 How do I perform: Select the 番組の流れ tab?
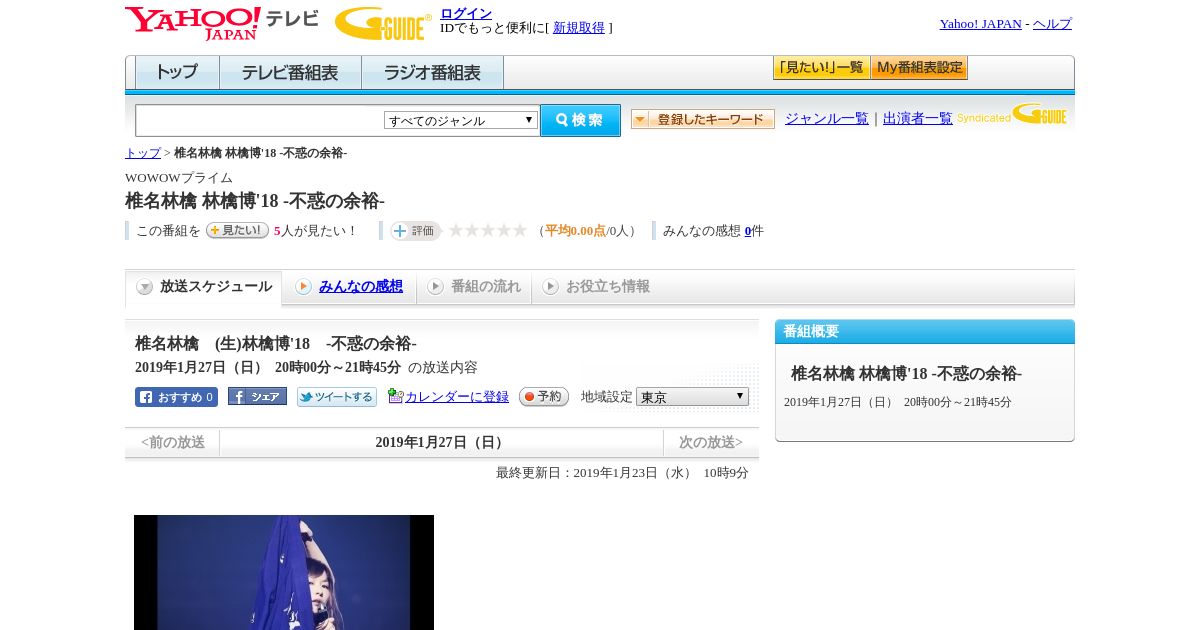(x=474, y=287)
